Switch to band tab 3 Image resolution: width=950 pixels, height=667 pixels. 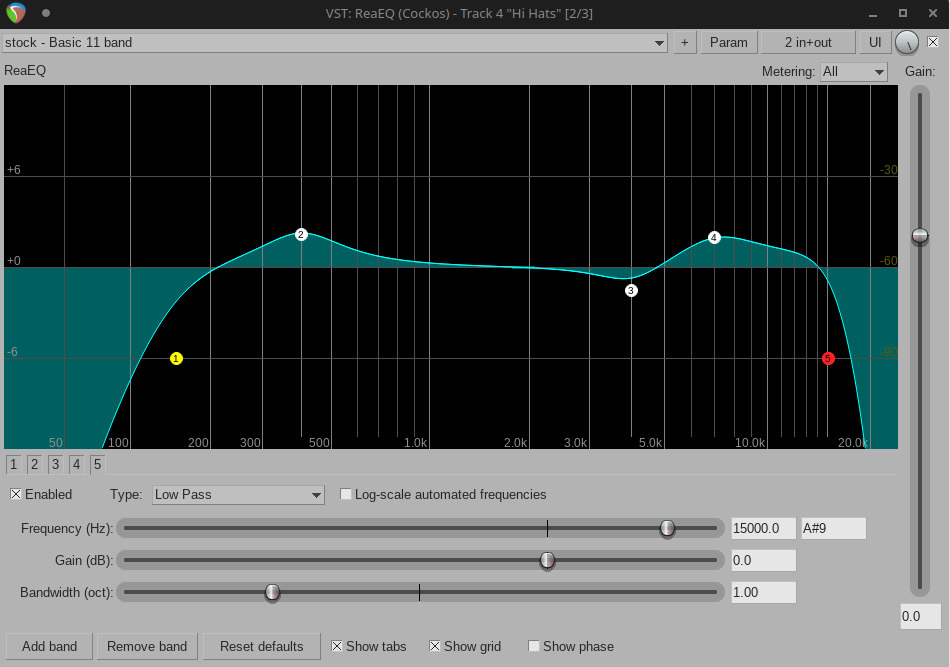tap(55, 464)
